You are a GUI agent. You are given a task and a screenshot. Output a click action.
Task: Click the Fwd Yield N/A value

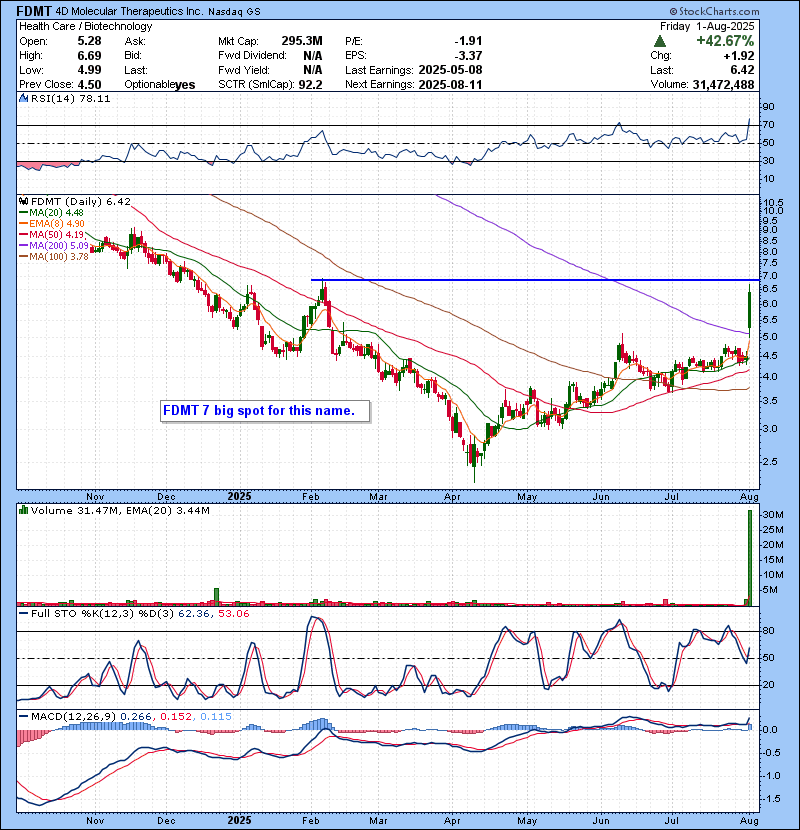(x=313, y=70)
